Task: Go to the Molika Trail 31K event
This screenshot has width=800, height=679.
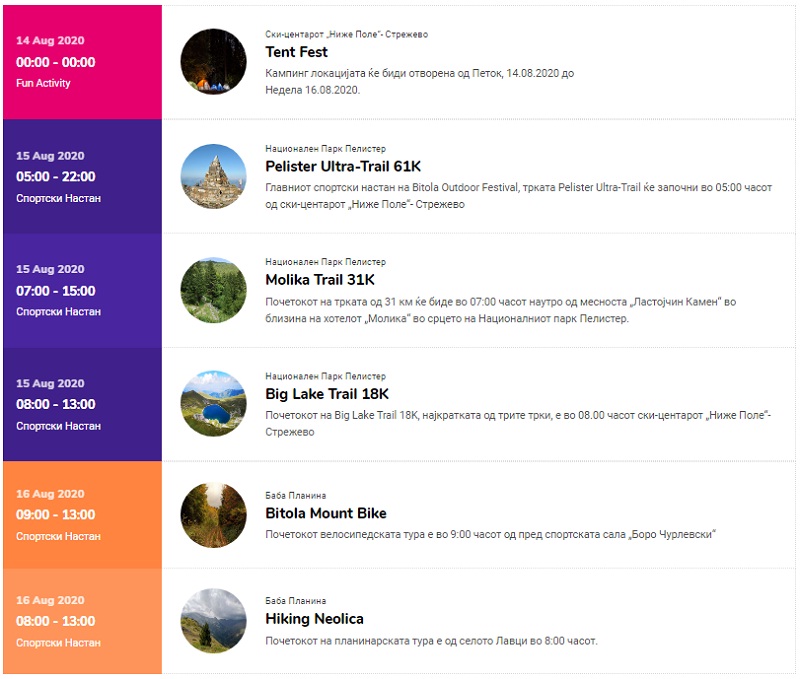Action: tap(320, 280)
